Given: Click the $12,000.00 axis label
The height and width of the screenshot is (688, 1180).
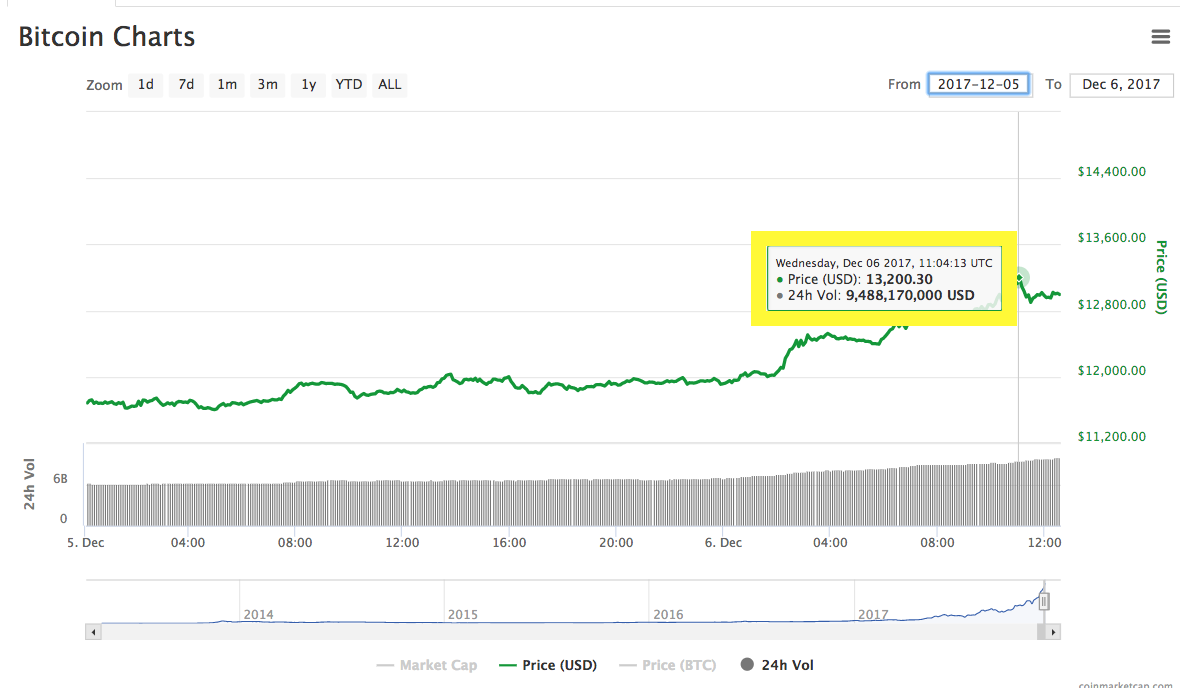Looking at the screenshot, I should [1112, 370].
